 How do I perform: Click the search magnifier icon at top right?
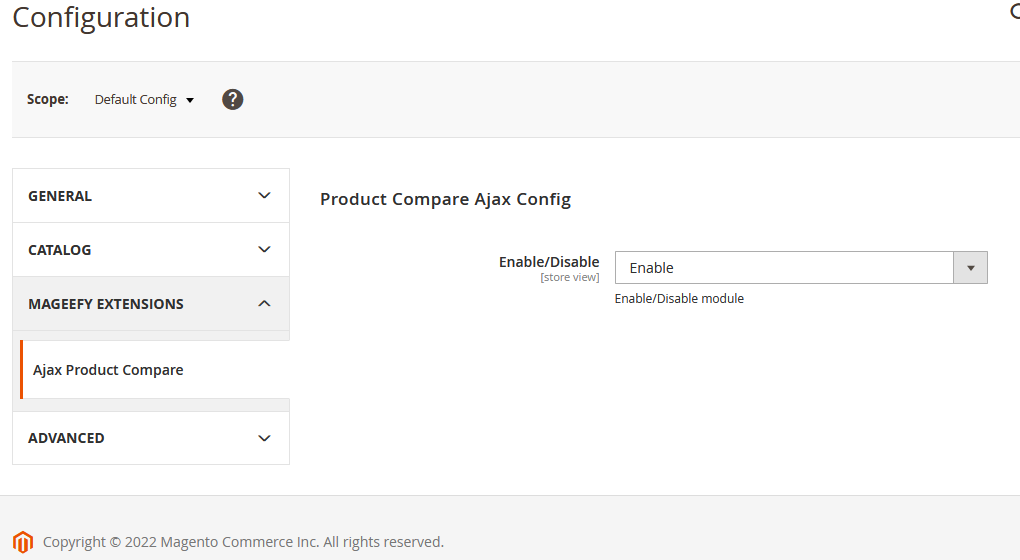tap(1014, 12)
